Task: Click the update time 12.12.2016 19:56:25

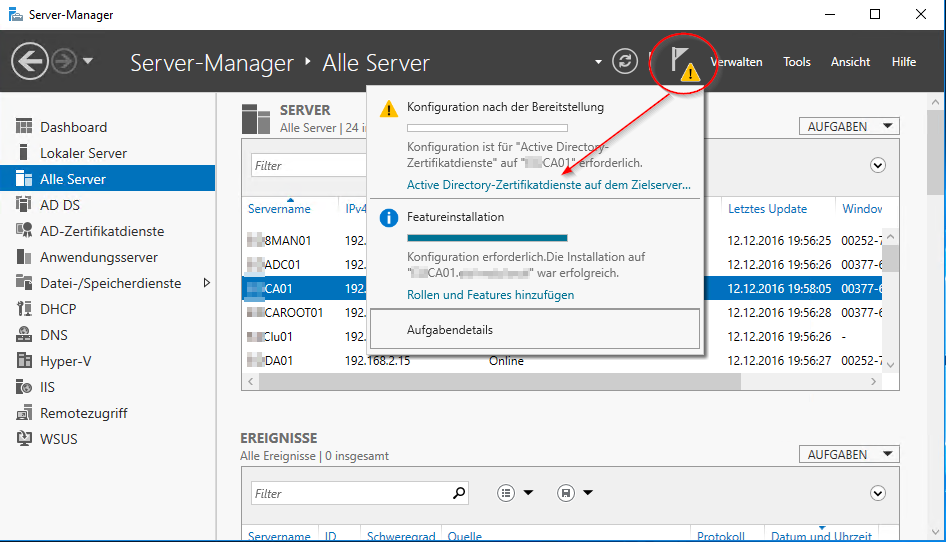Action: (x=779, y=240)
